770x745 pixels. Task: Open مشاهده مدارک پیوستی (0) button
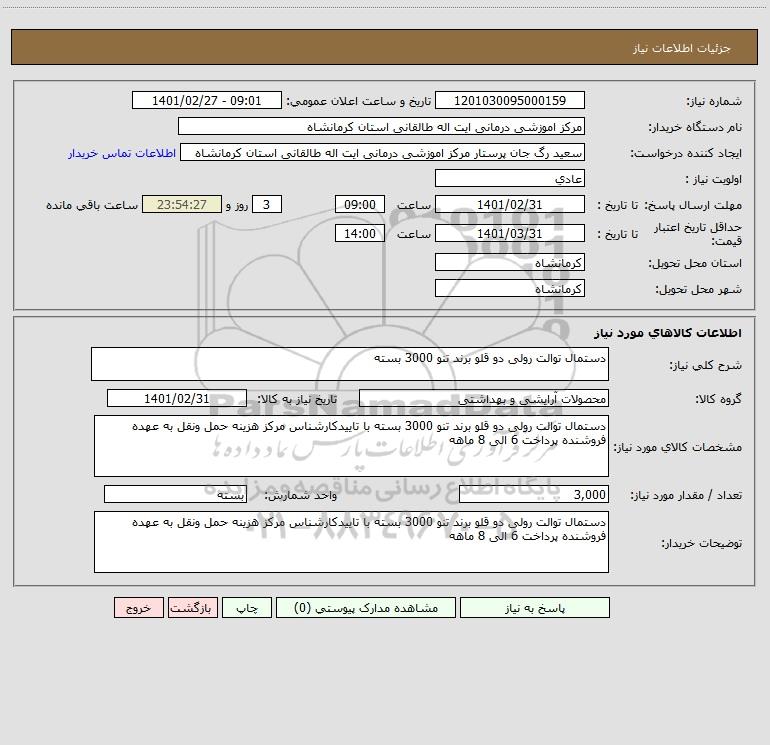click(x=366, y=607)
